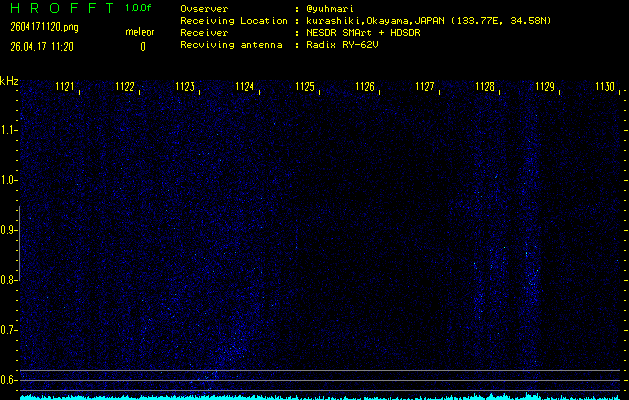Screen dimensions: 629x400
Task: Click the Receiver label
Action: point(204,33)
